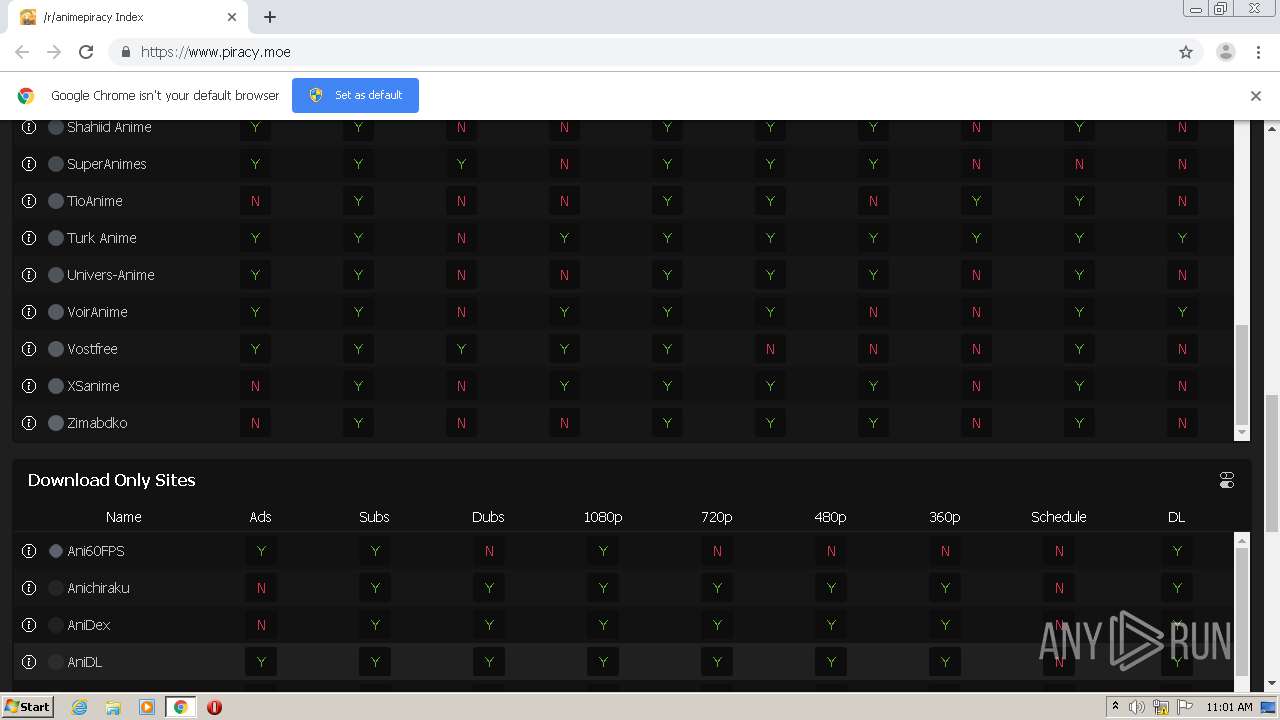View site info via the padlock icon
The height and width of the screenshot is (720, 1280).
coord(125,52)
